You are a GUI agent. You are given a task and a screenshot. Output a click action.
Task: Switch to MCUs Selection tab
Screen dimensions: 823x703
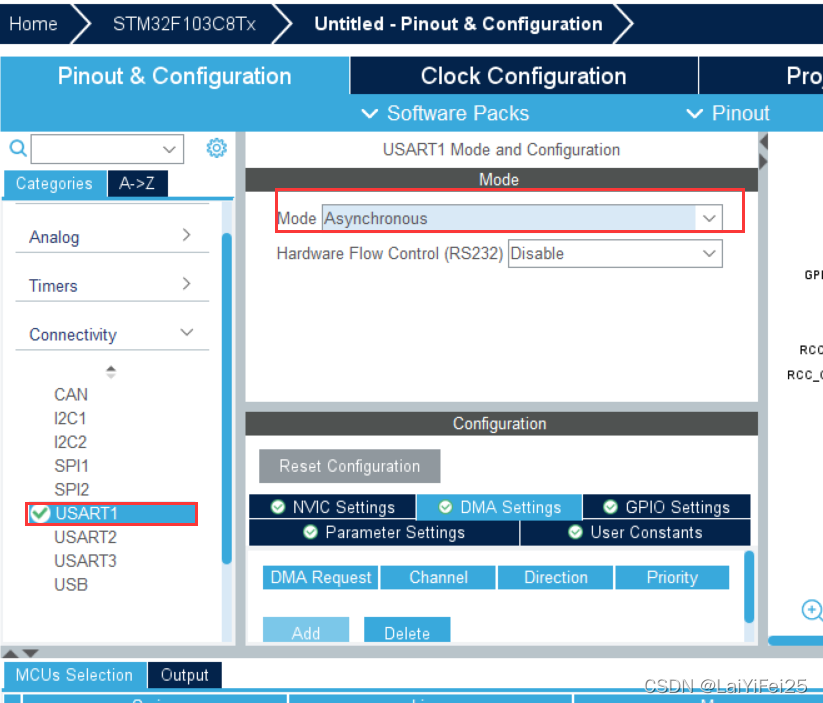click(75, 675)
